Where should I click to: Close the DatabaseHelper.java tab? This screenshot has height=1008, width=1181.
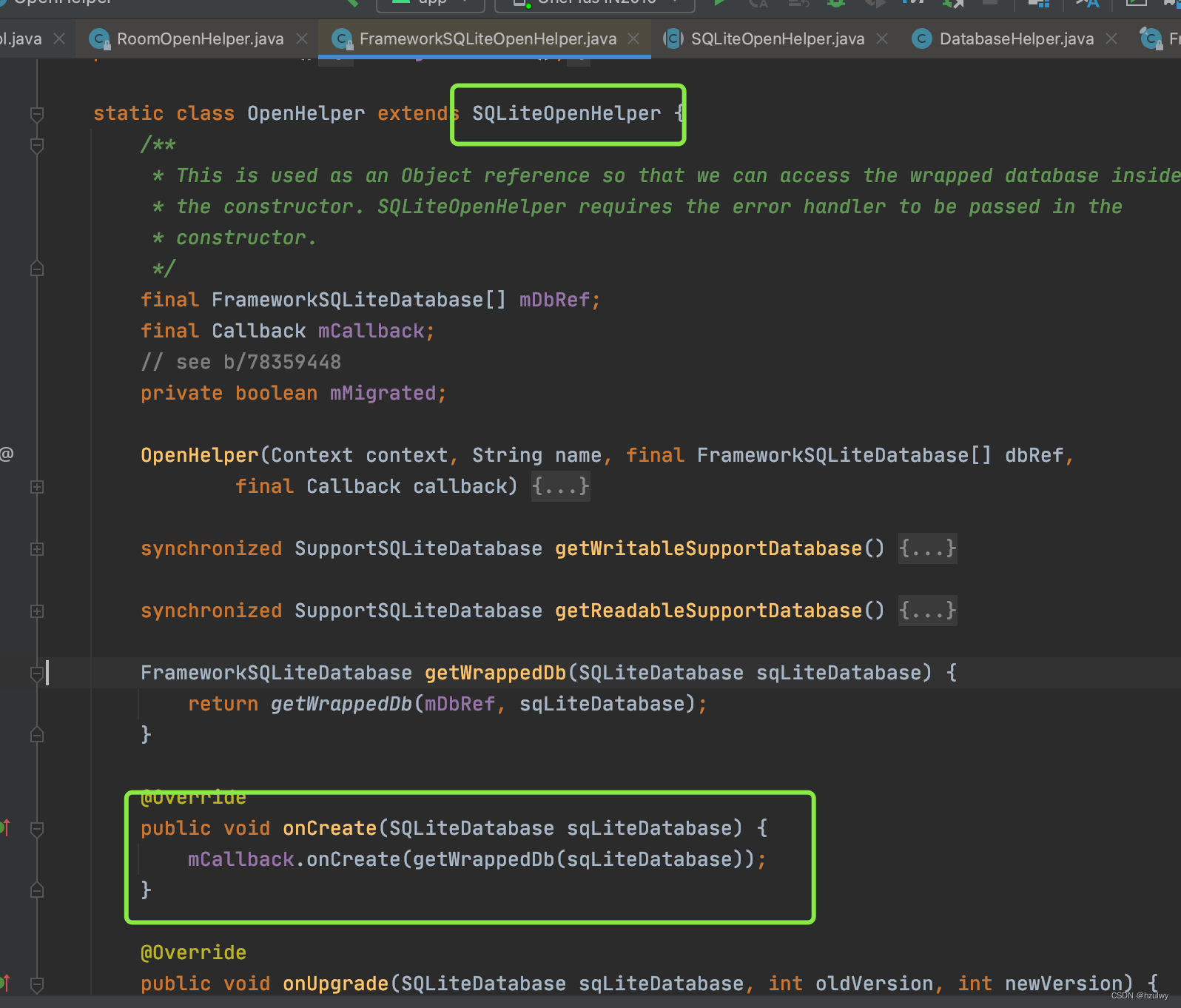pos(1111,38)
